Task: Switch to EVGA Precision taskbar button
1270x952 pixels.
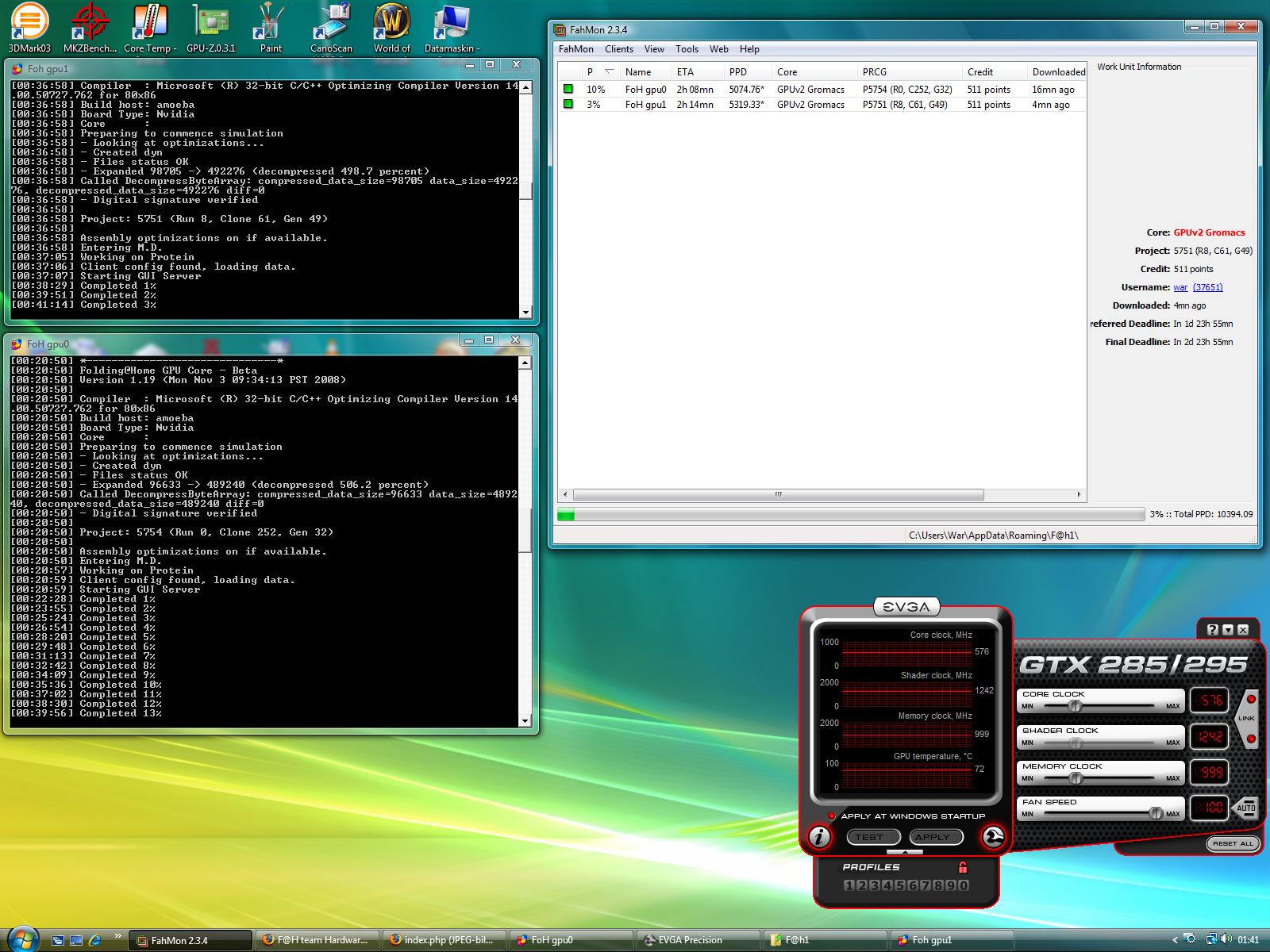Action: (699, 940)
